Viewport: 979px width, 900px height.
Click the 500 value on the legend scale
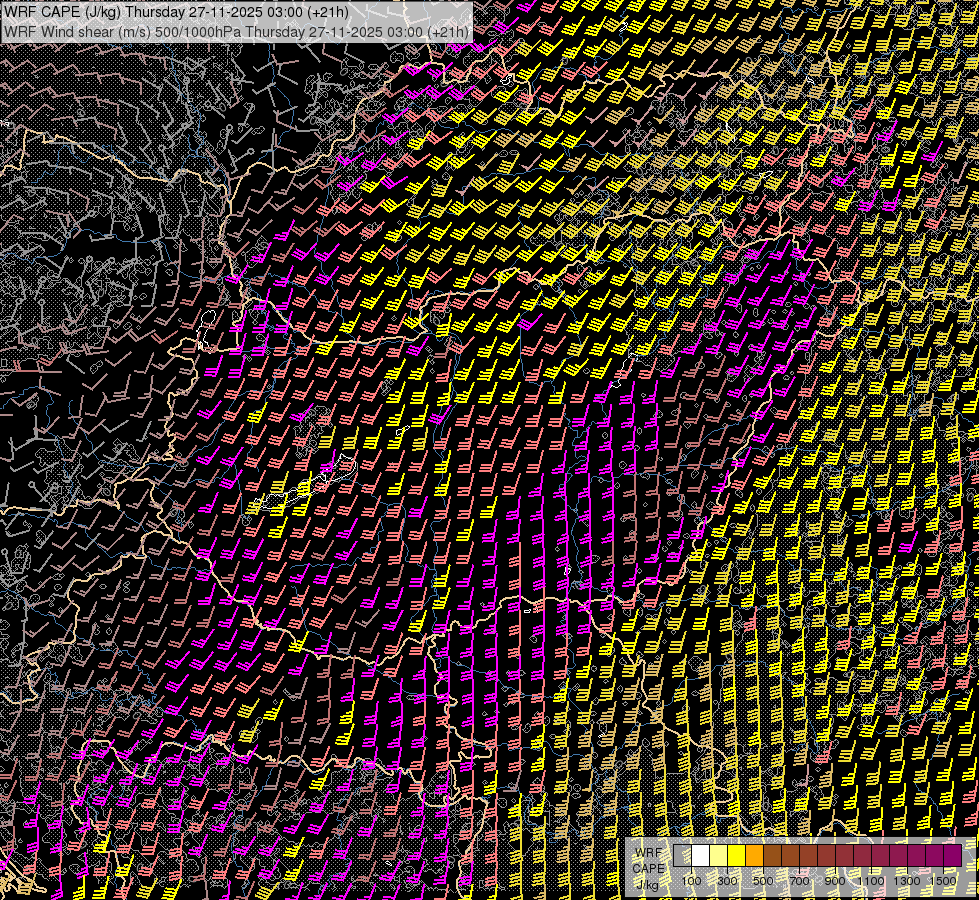[x=763, y=881]
